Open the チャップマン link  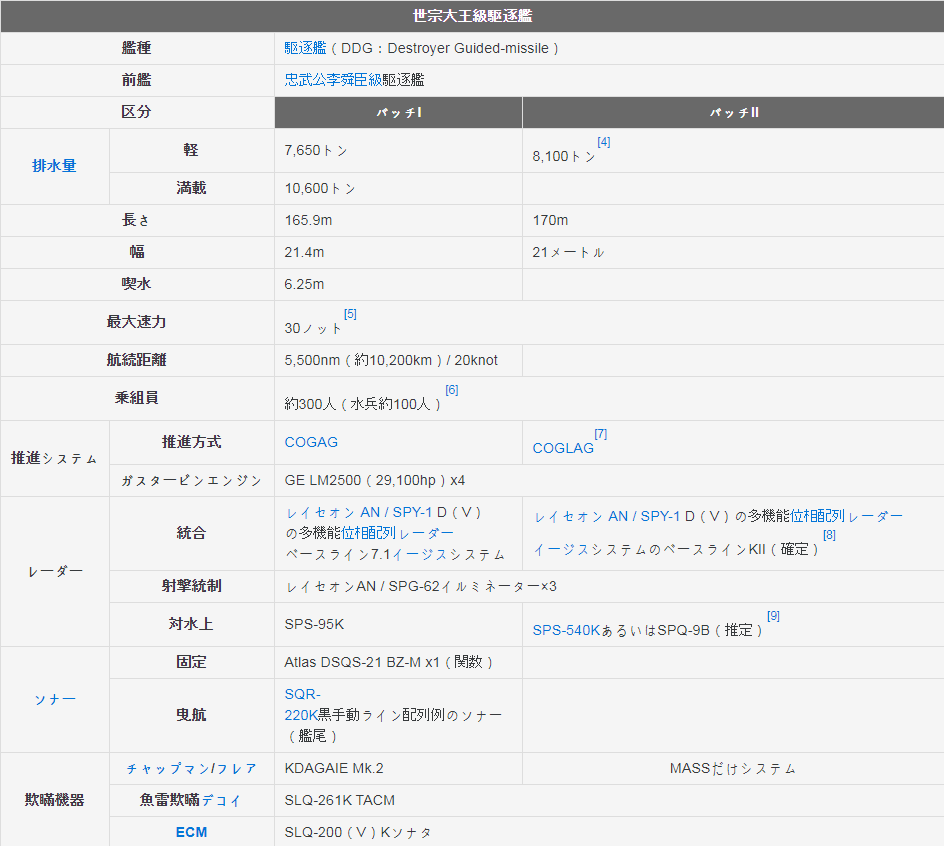(167, 768)
